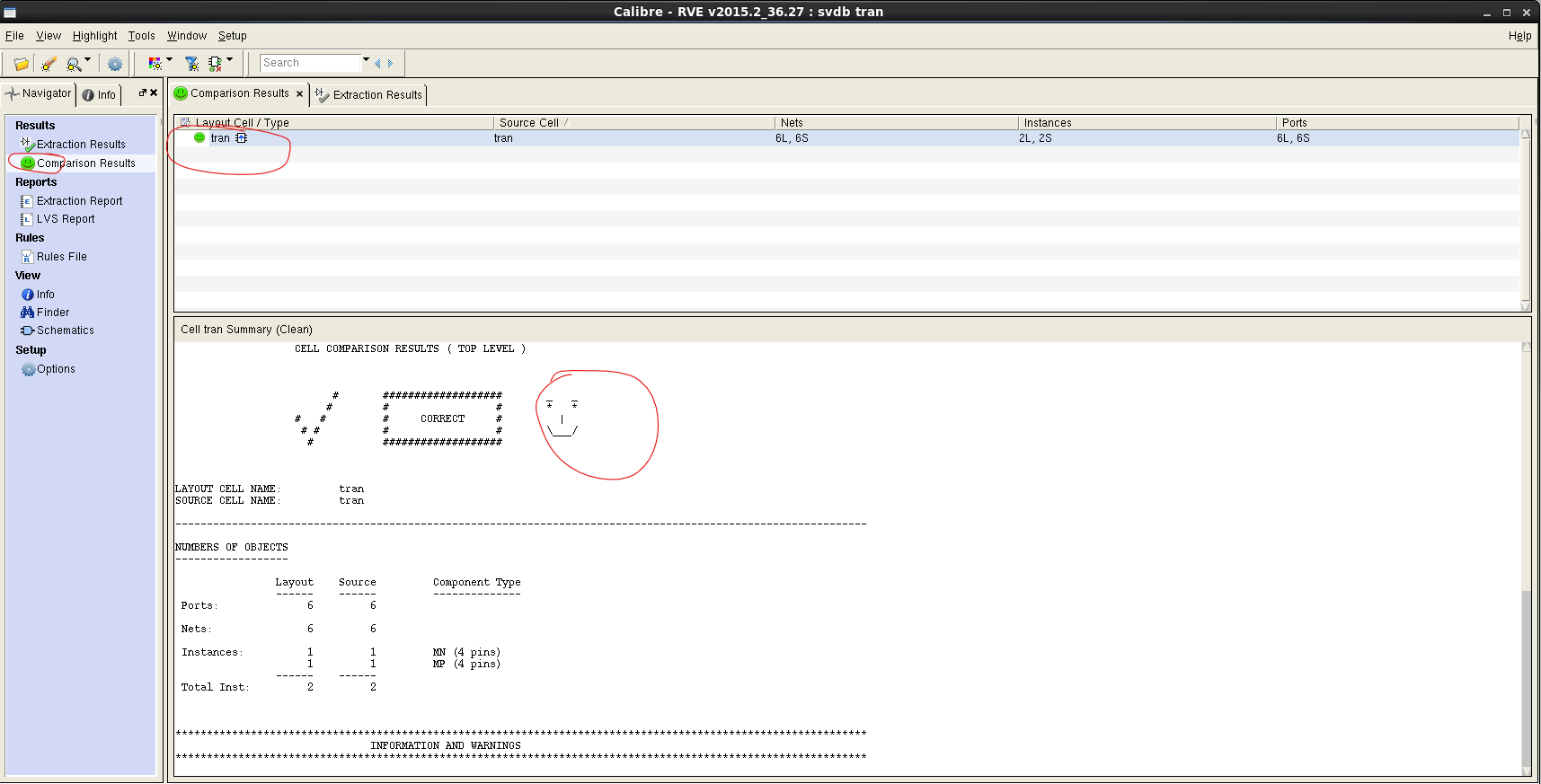Switch to the Extraction Results tab
The image size is (1541, 784).
369,95
